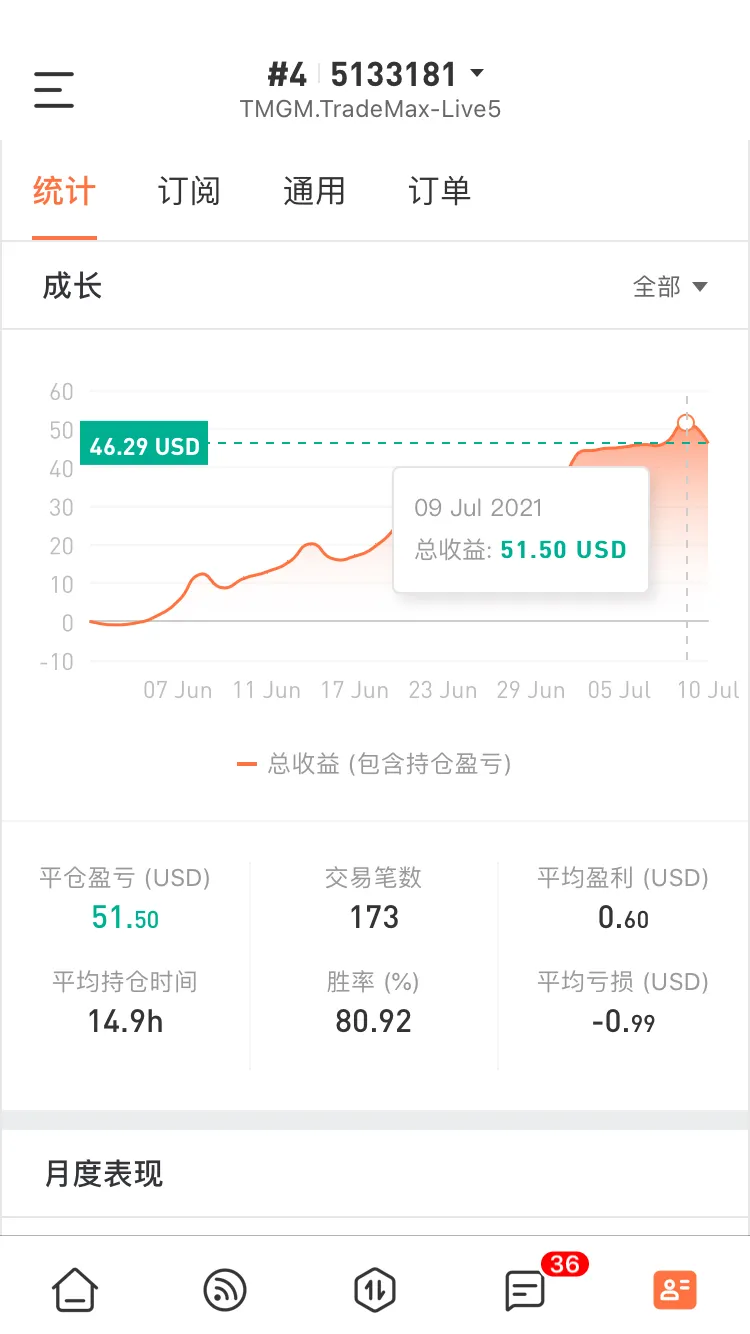Image resolution: width=750 pixels, height=1334 pixels.
Task: Open the orange profile card icon
Action: pyautogui.click(x=675, y=1290)
